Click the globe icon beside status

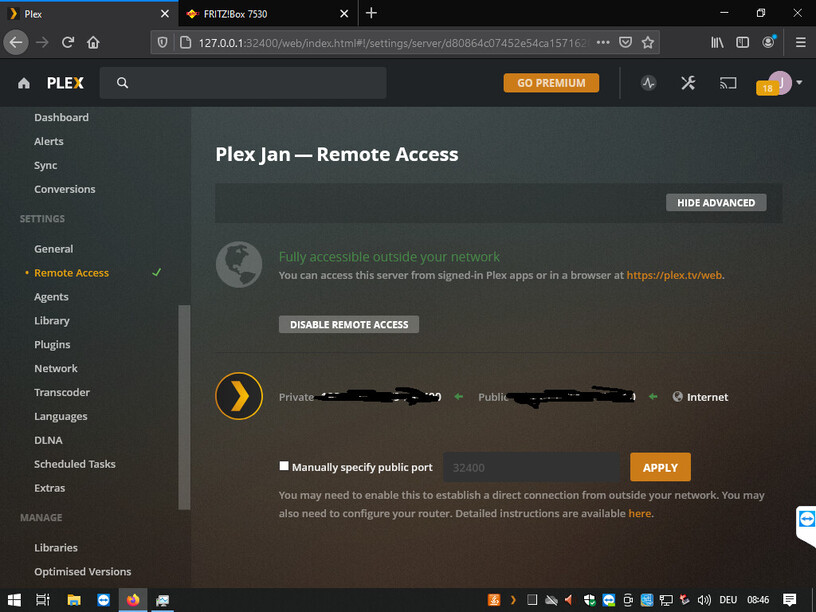pos(239,264)
